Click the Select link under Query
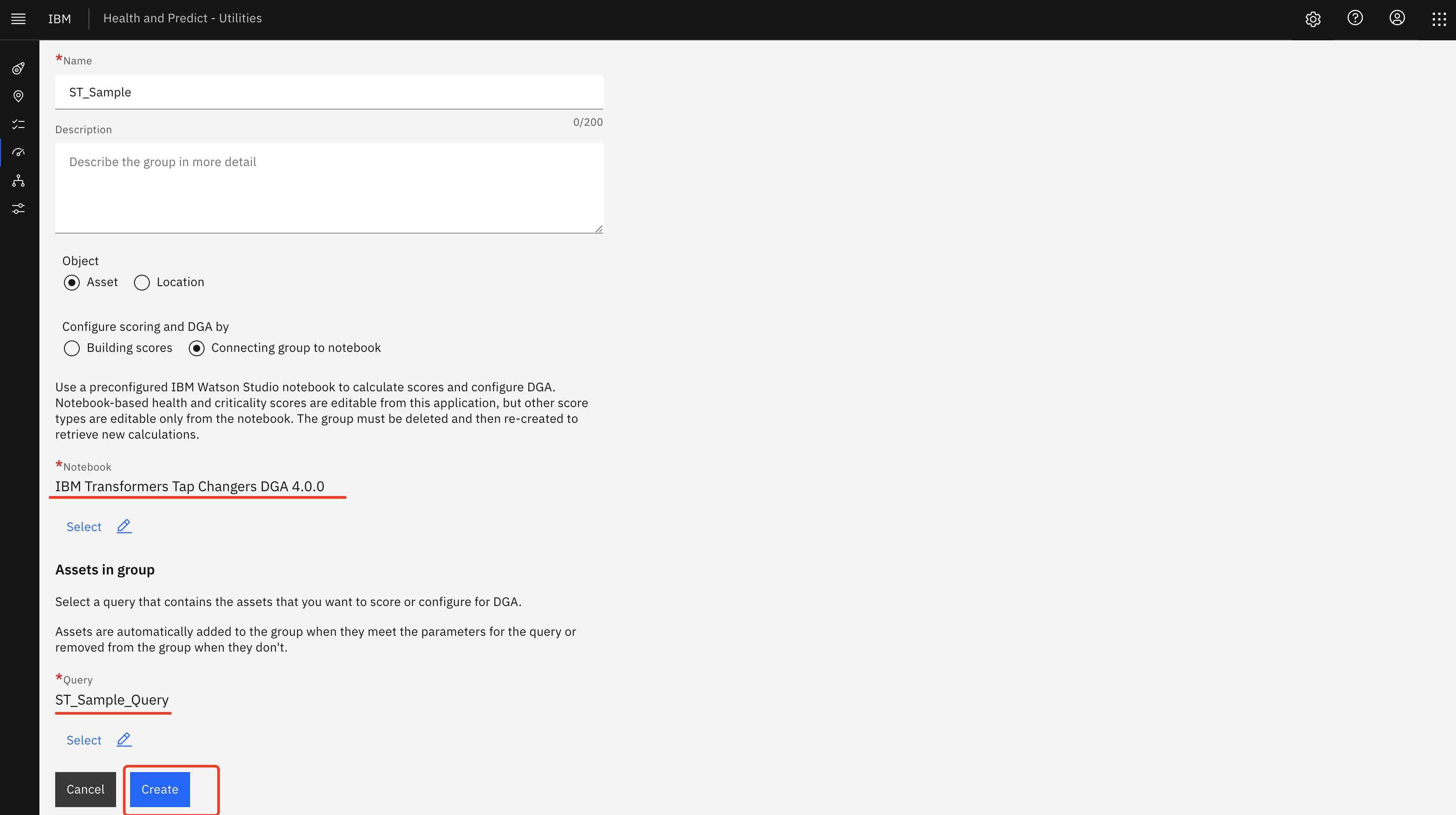The height and width of the screenshot is (815, 1456). [84, 740]
